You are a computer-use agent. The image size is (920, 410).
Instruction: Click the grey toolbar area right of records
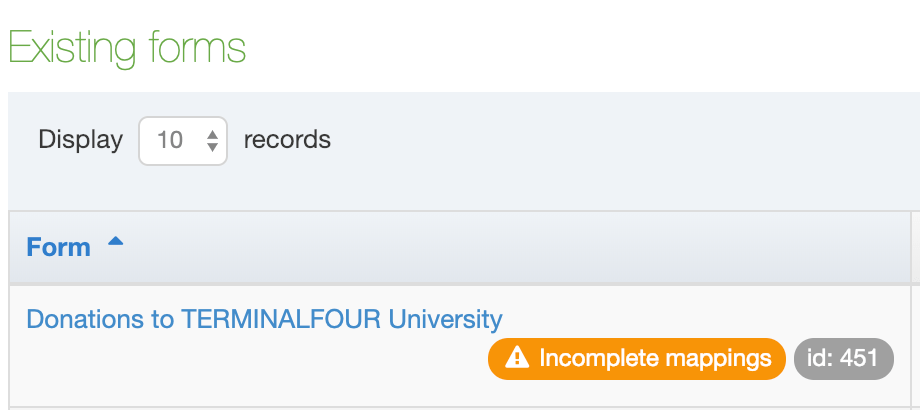click(x=600, y=140)
